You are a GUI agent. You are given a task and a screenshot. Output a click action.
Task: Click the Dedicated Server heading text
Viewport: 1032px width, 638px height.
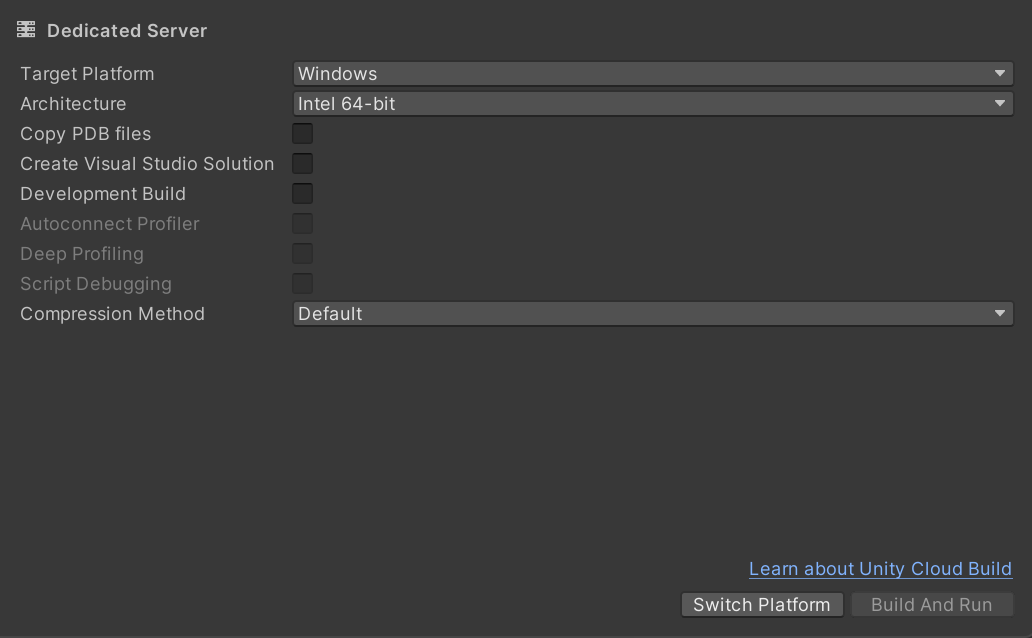127,31
